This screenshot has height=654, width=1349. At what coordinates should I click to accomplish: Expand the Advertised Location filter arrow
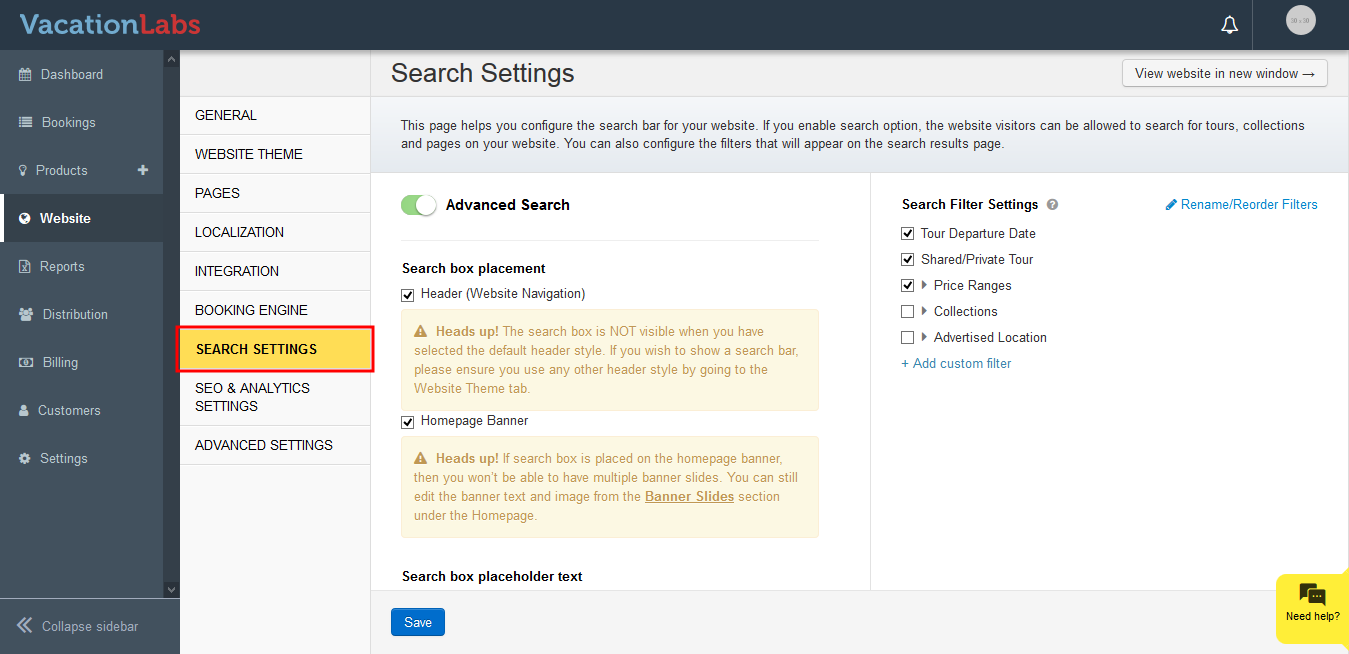coord(924,338)
